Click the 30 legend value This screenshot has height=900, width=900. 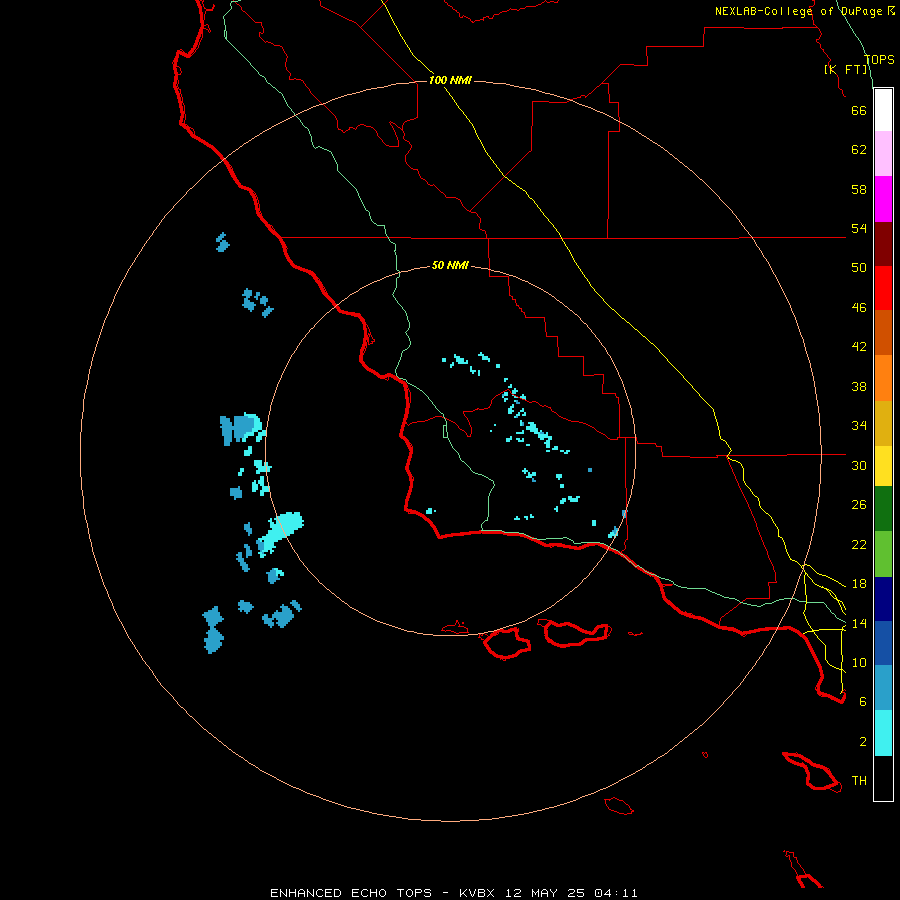pos(859,465)
